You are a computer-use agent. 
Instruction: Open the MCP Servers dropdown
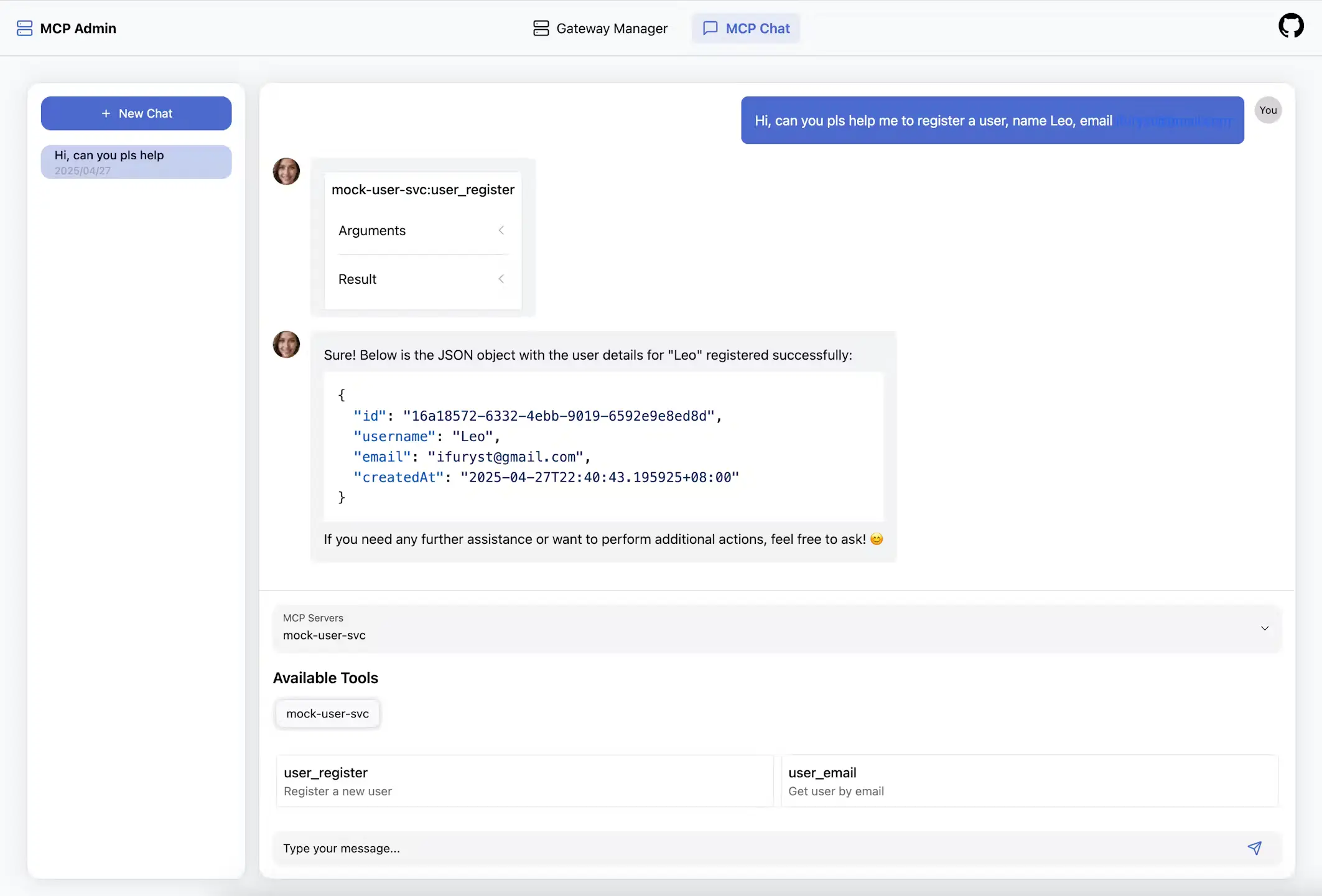pyautogui.click(x=776, y=628)
